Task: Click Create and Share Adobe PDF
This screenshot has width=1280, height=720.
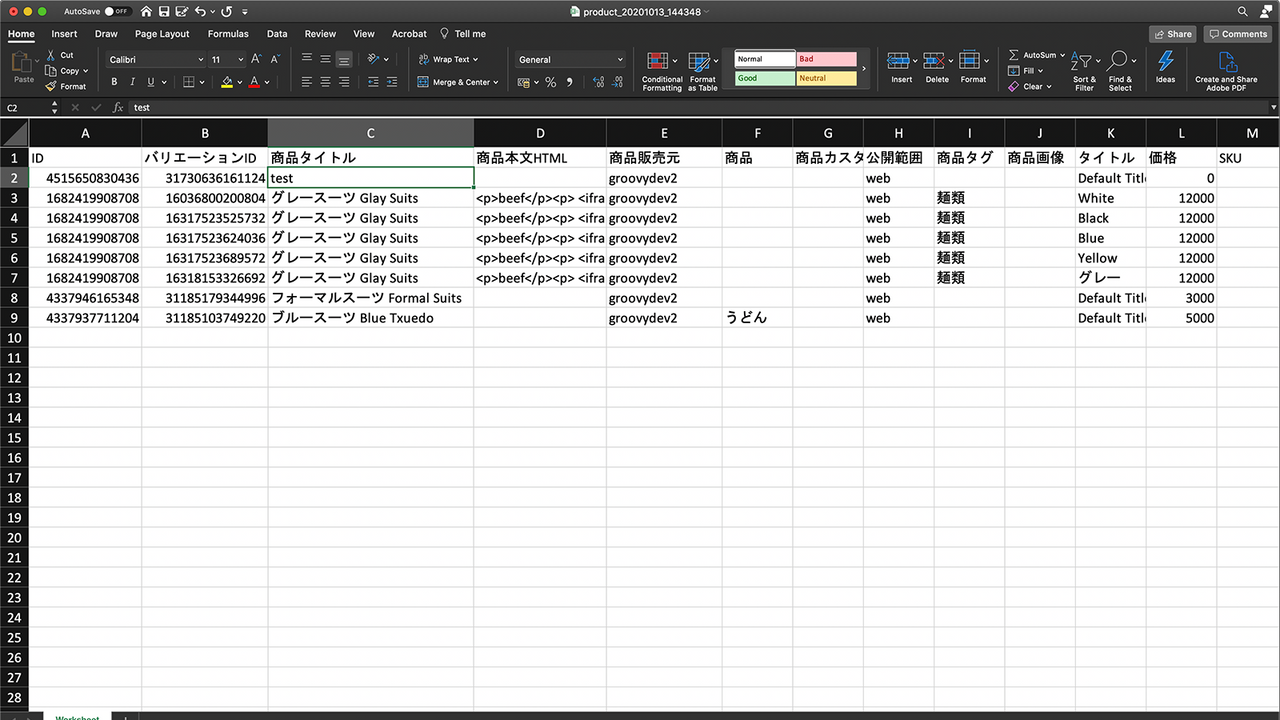Action: point(1226,71)
